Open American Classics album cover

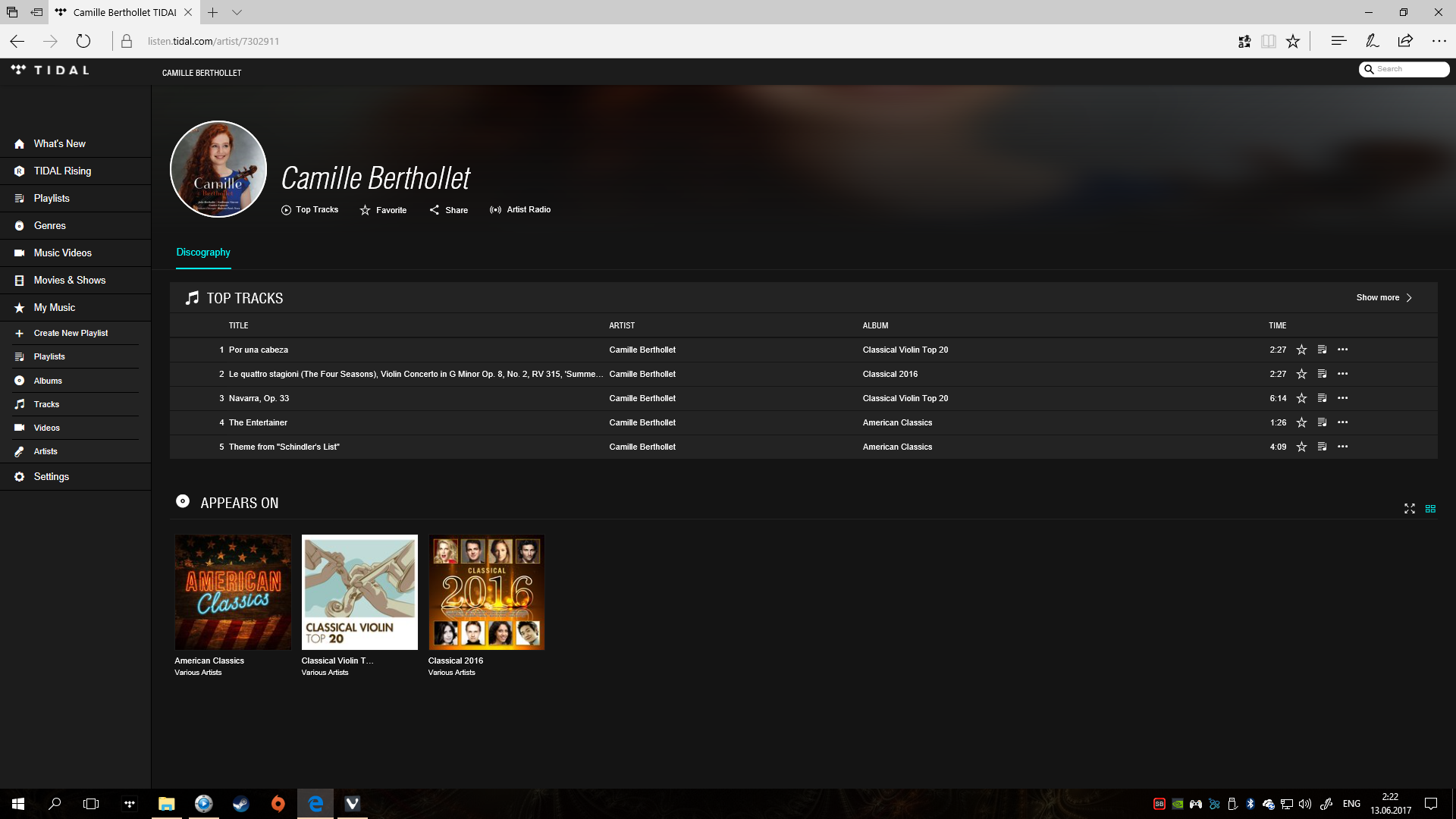233,592
